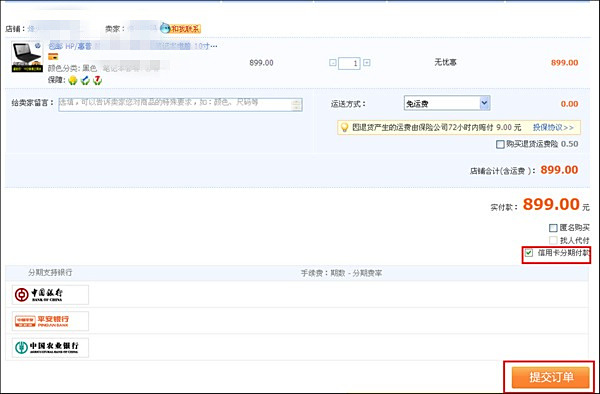Viewport: 600px width, 394px height.
Task: Click the 7-day return badge icon
Action: [x=98, y=80]
